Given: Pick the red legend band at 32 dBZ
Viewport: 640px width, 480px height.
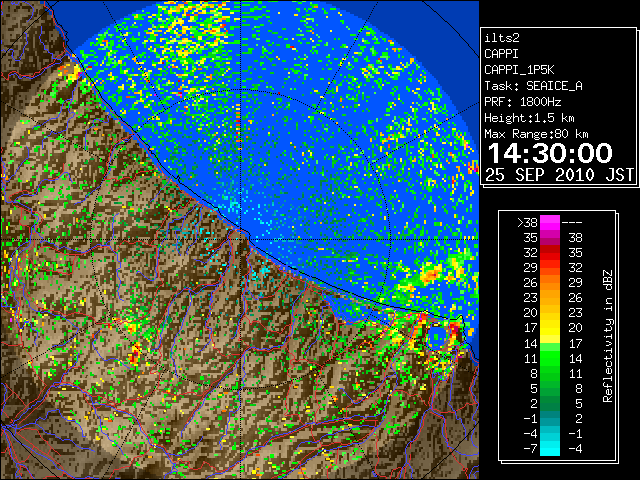Looking at the screenshot, I should coord(550,253).
